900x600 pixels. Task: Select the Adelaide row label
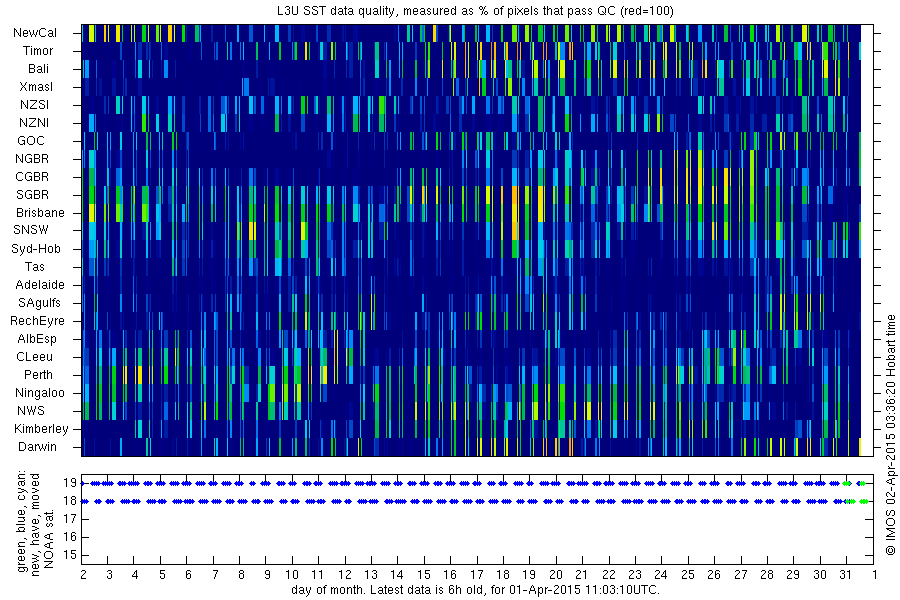point(40,285)
